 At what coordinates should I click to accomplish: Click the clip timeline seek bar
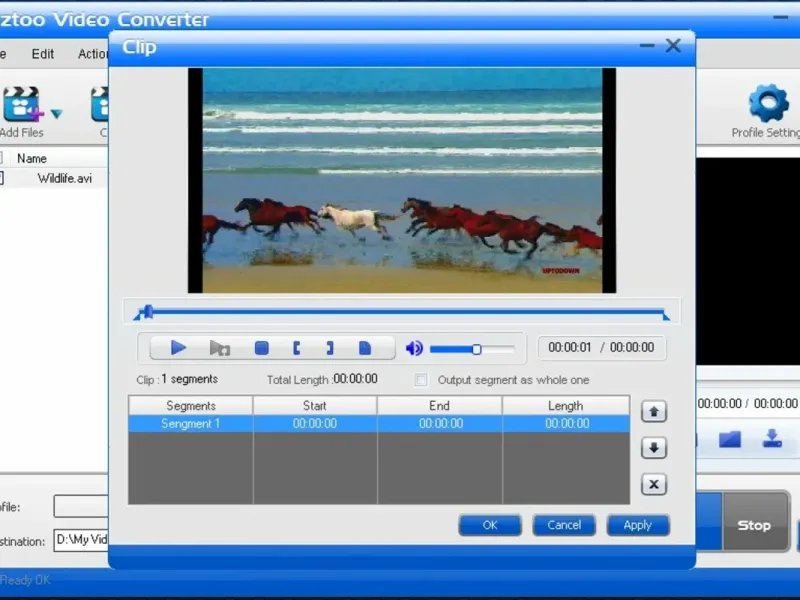(x=402, y=312)
